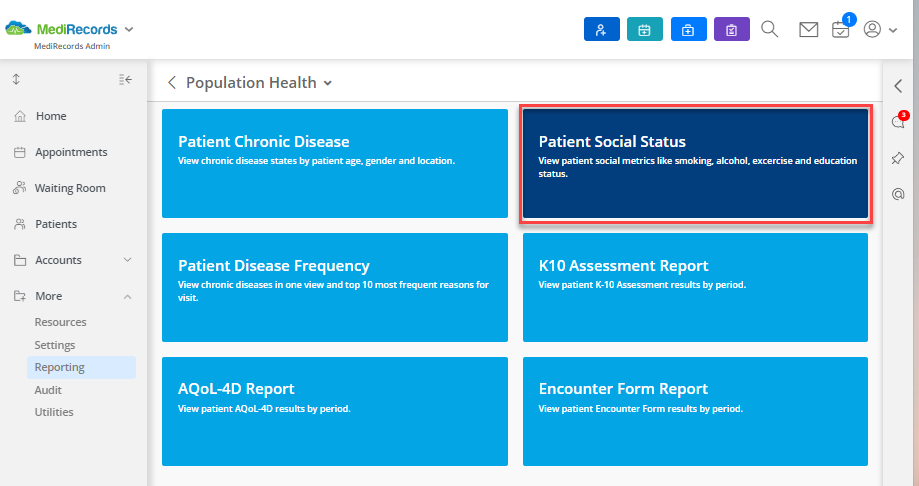
Task: Click the Patients person icon
Action: pyautogui.click(x=20, y=224)
